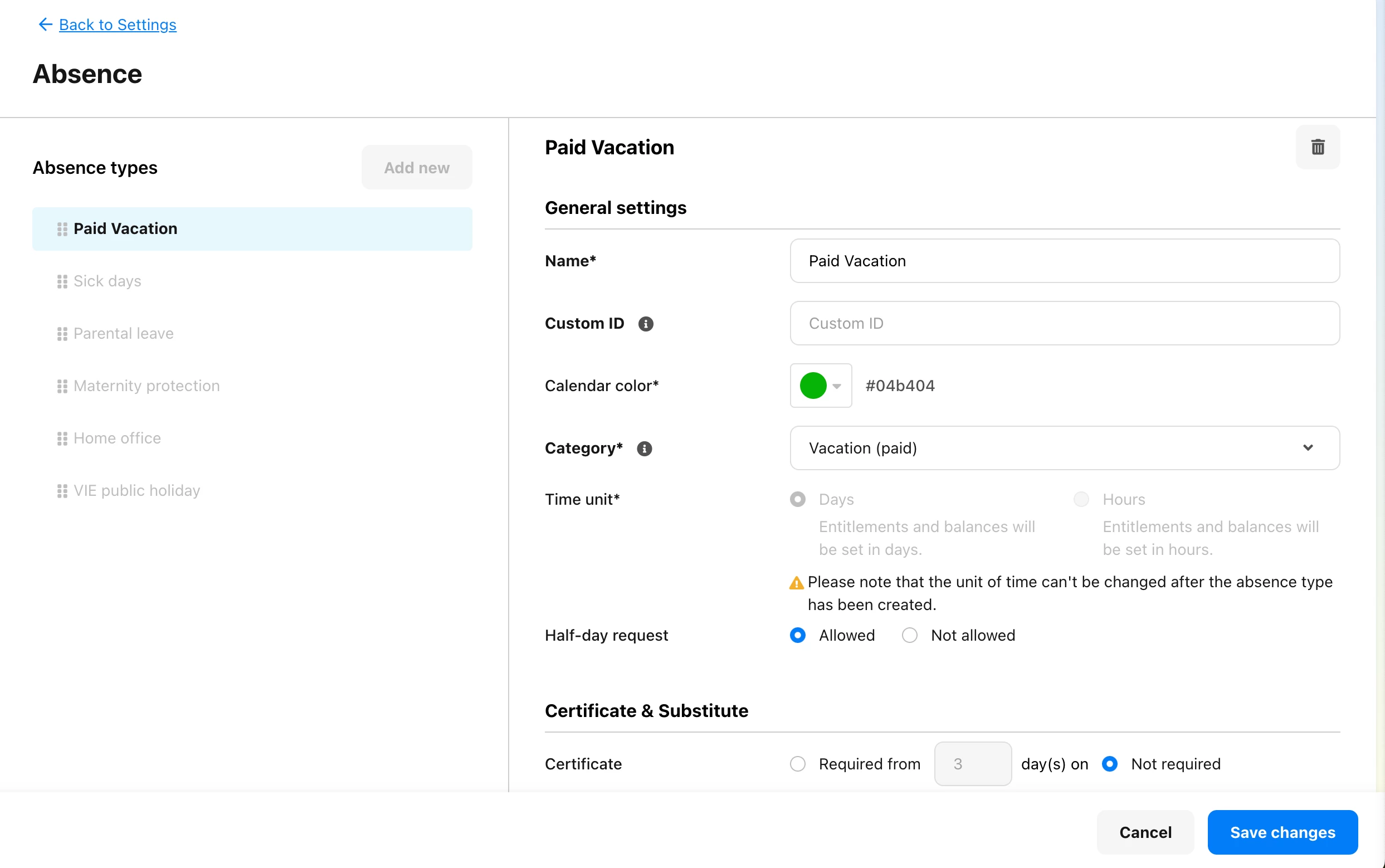This screenshot has height=868, width=1385.
Task: Click the Certificate & Substitute heading
Action: point(646,711)
